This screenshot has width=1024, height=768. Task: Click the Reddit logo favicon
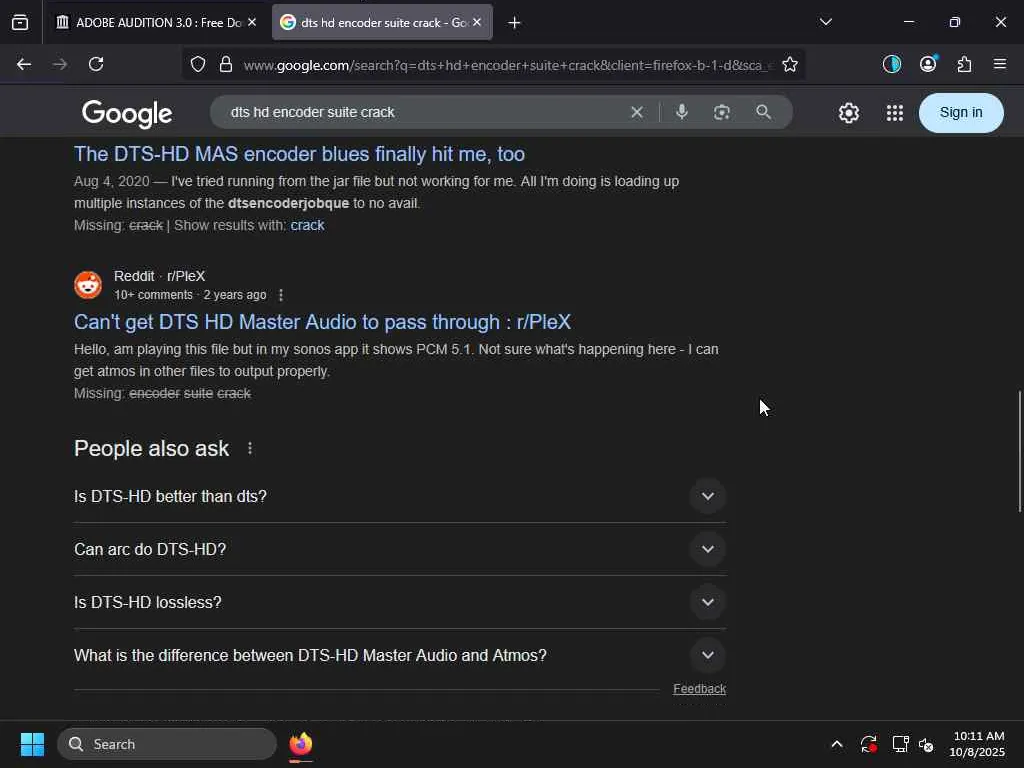click(88, 285)
